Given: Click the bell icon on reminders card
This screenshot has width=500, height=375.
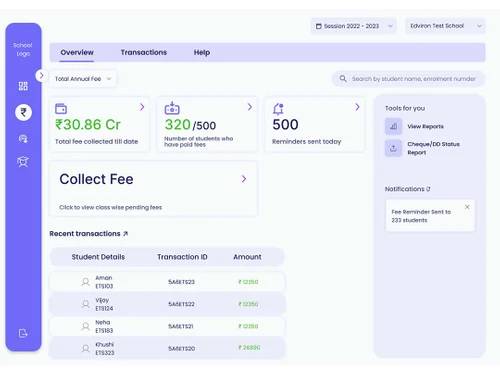Looking at the screenshot, I should pyautogui.click(x=278, y=109).
